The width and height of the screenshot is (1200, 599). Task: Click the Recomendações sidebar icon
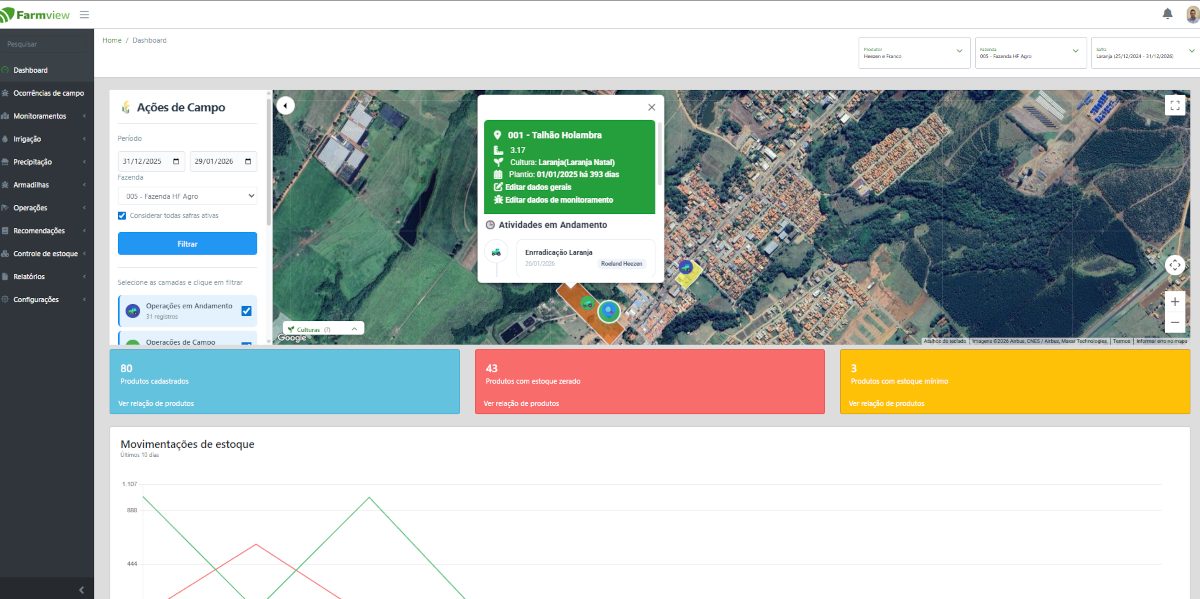[x=6, y=231]
